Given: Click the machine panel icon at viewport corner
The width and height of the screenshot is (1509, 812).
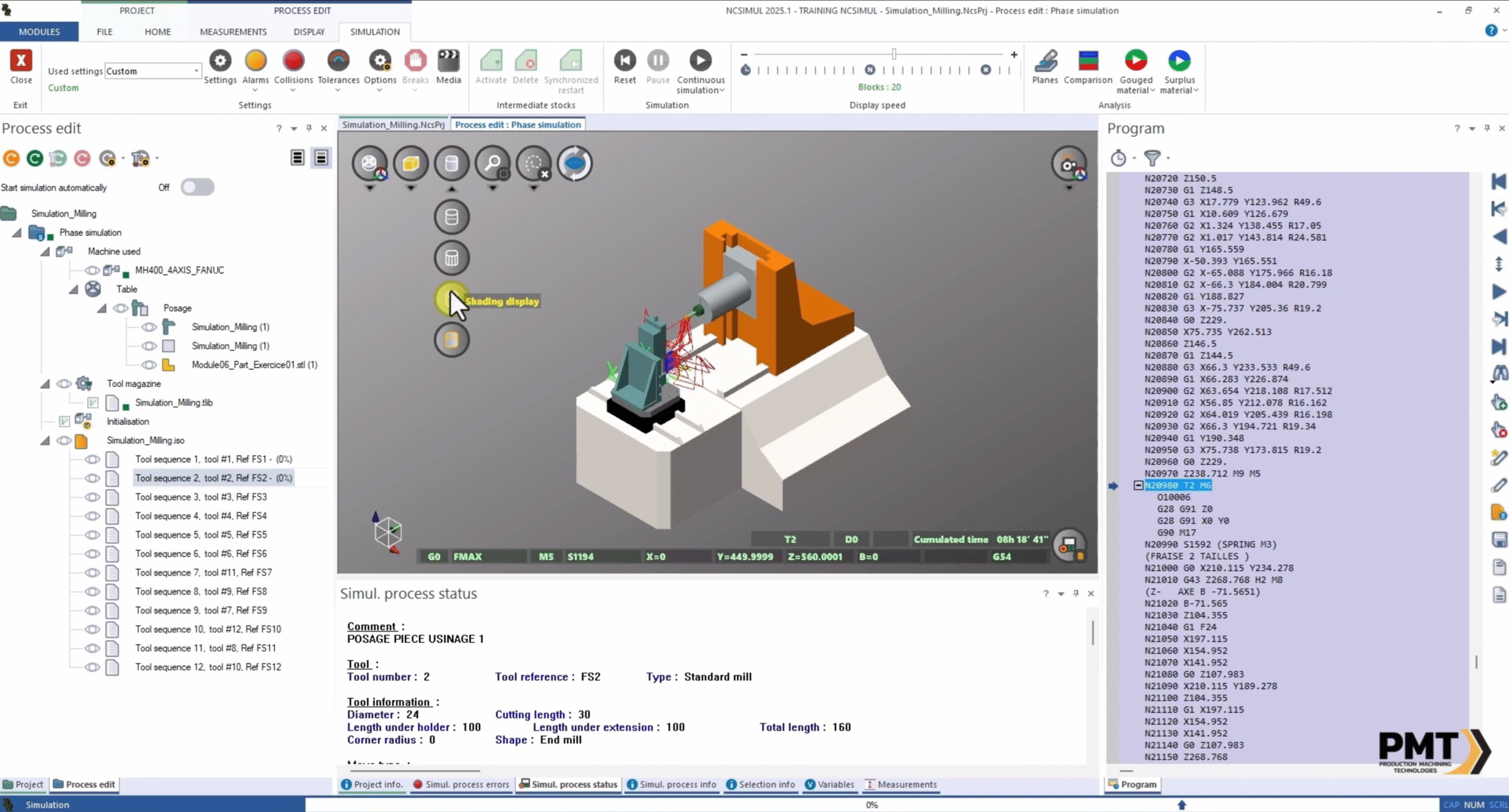Looking at the screenshot, I should (1069, 546).
